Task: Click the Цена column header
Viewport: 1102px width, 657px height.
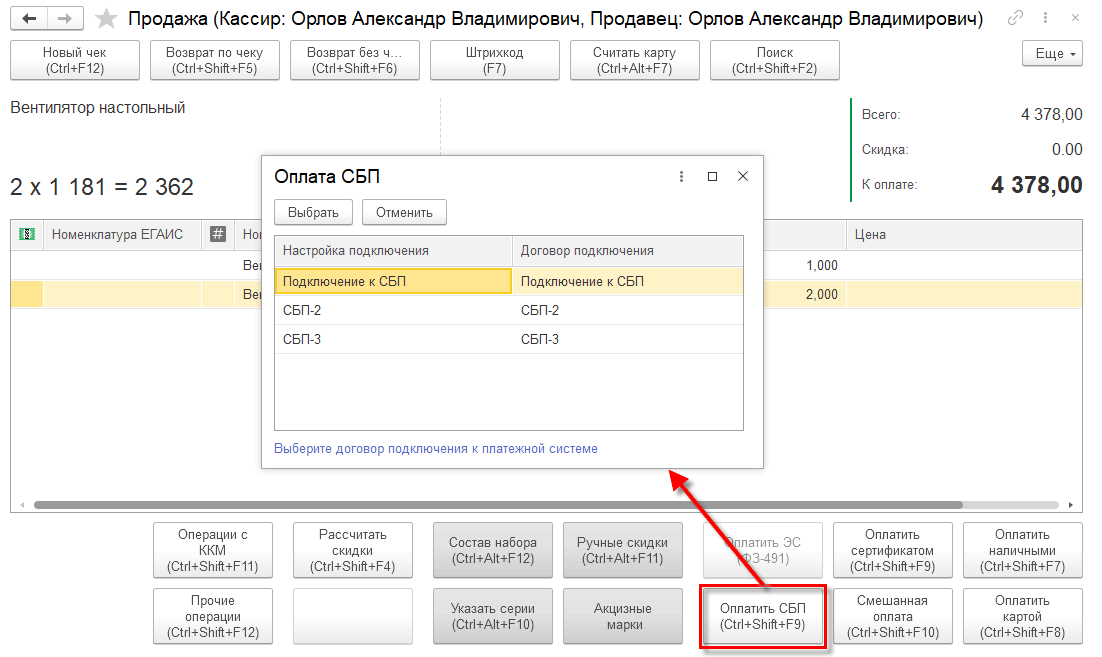Action: coord(964,234)
